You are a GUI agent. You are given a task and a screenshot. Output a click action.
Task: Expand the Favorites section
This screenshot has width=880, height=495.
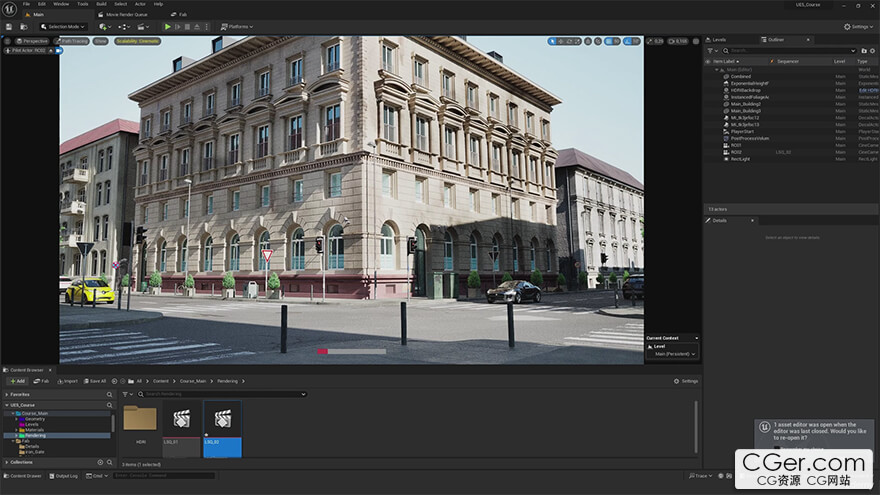(x=7, y=395)
